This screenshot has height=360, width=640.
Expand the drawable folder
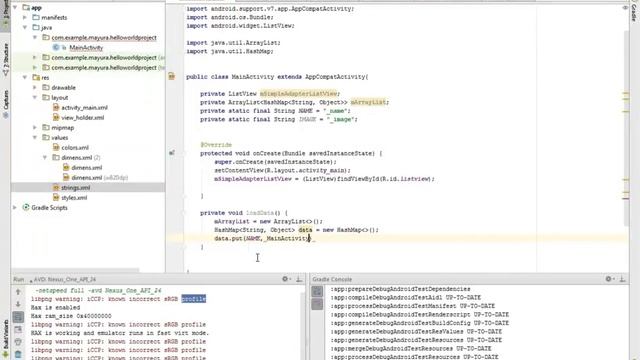pos(35,87)
